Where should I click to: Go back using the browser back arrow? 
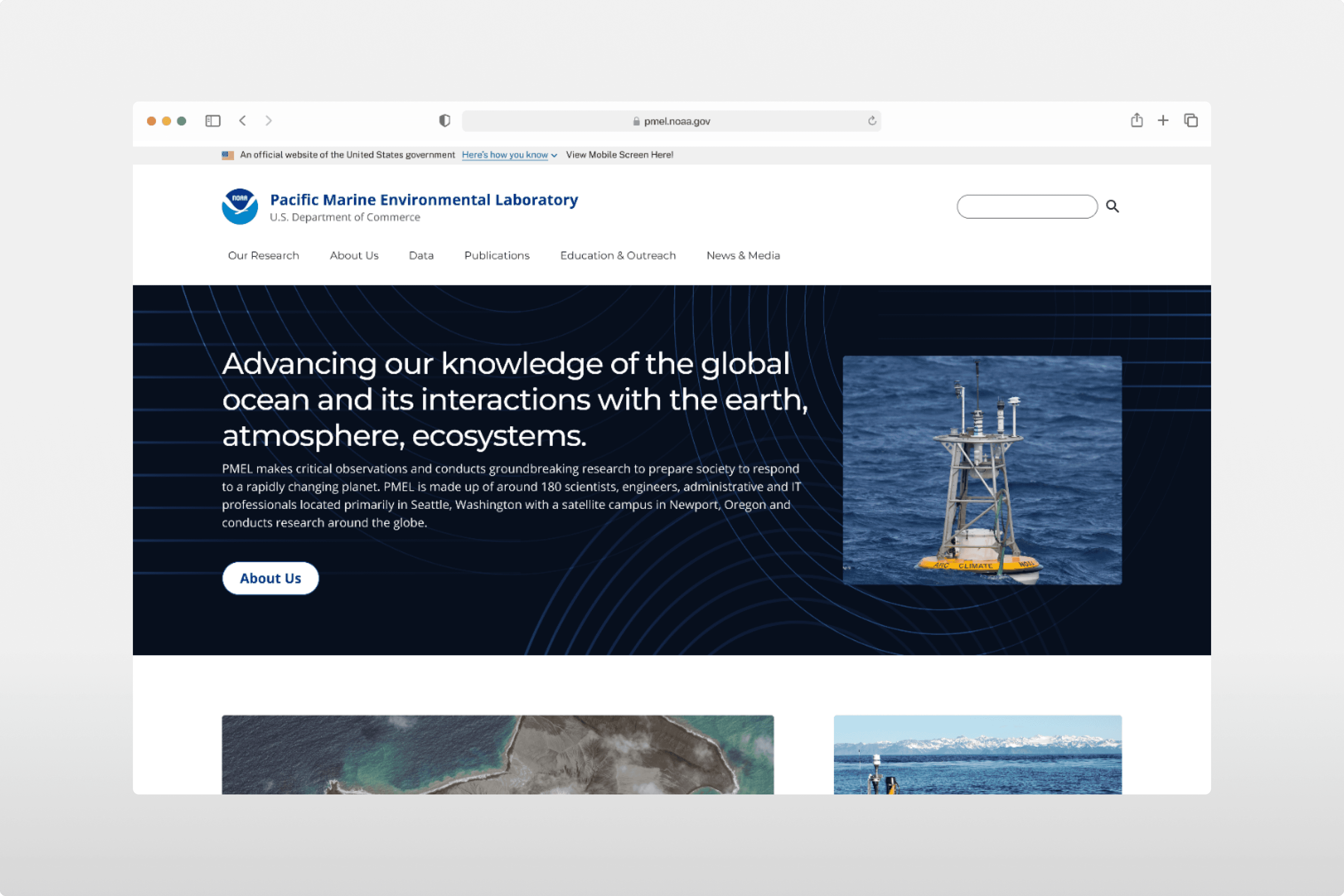pyautogui.click(x=243, y=121)
